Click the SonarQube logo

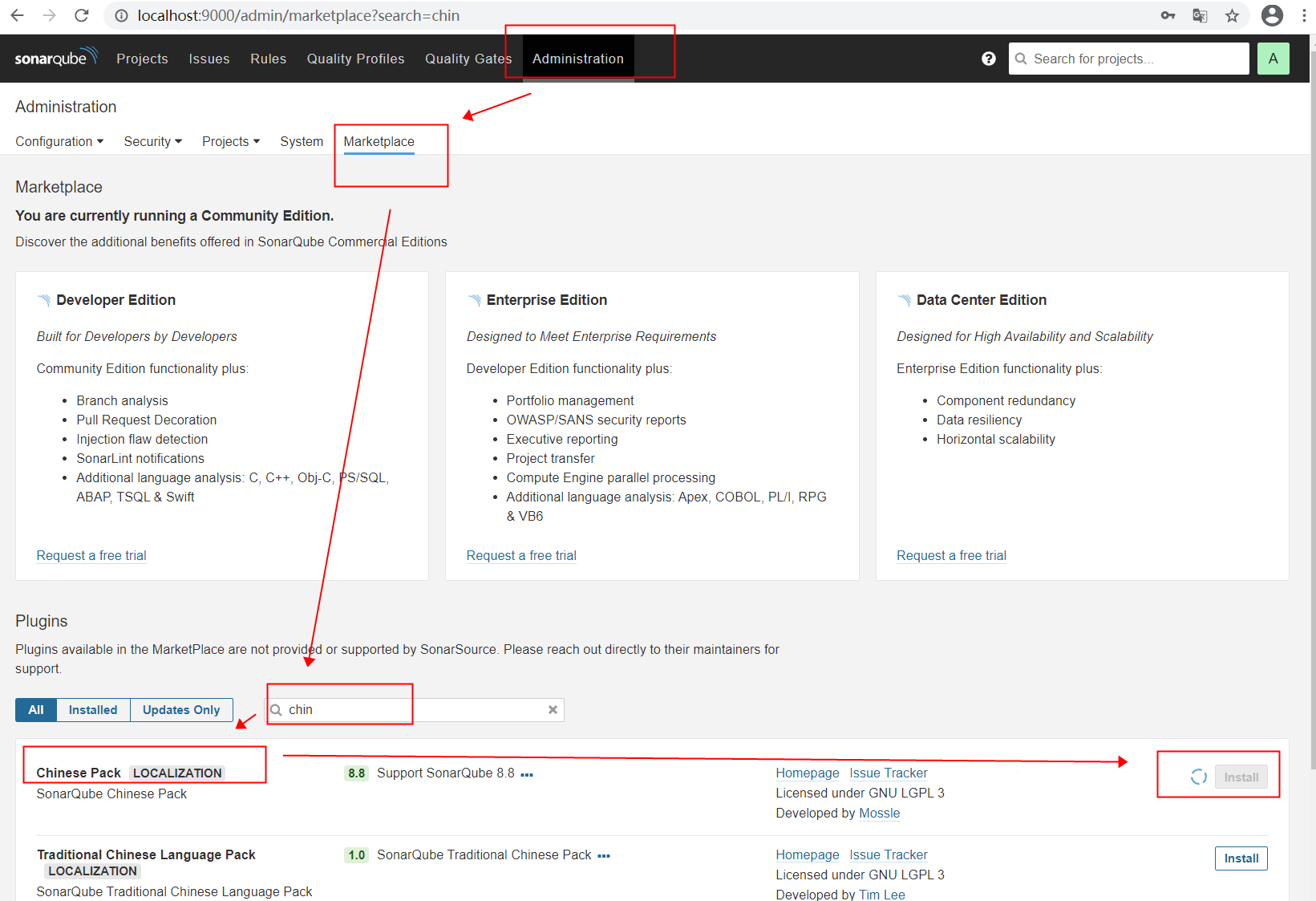coord(56,58)
